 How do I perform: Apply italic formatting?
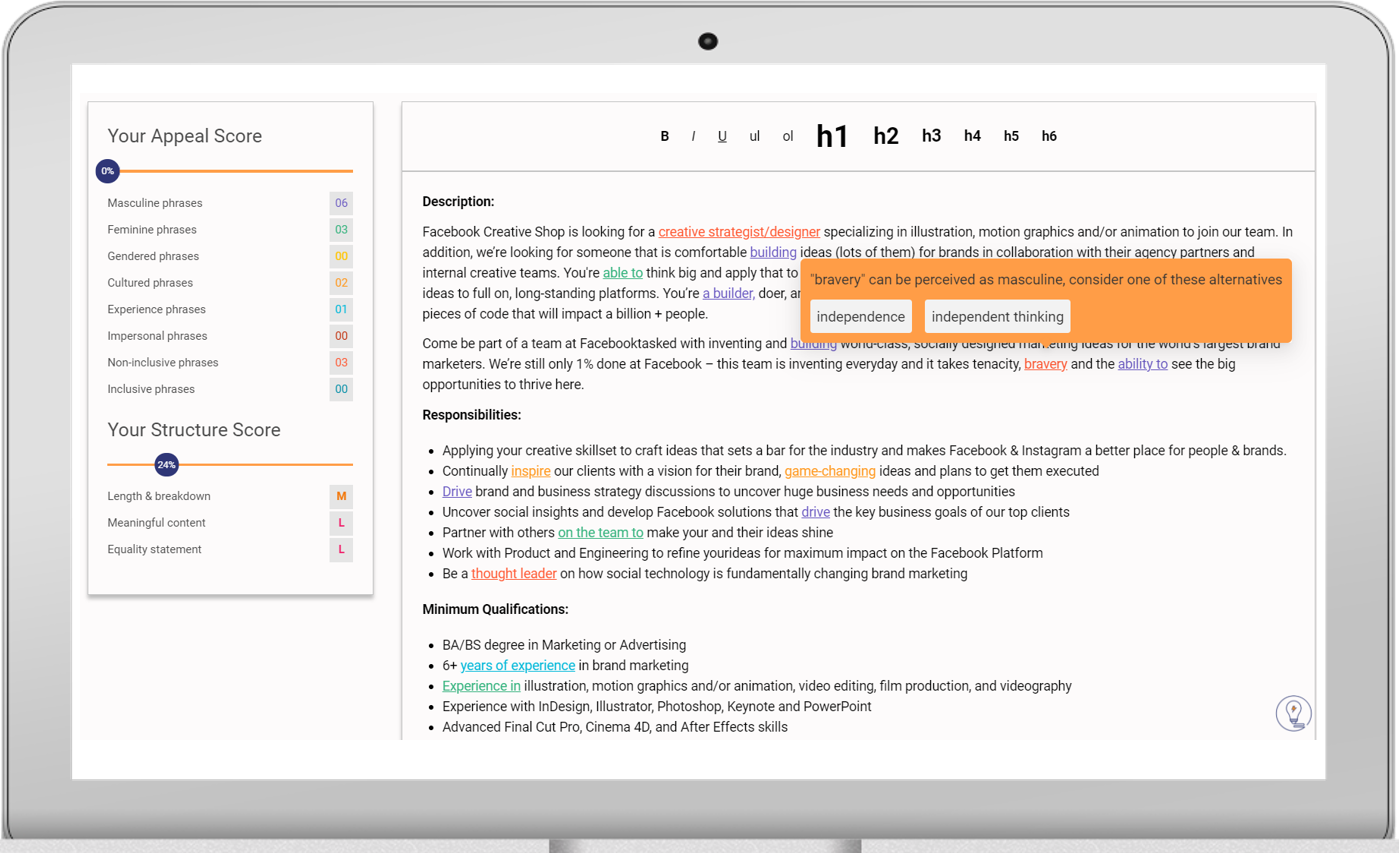coord(693,136)
